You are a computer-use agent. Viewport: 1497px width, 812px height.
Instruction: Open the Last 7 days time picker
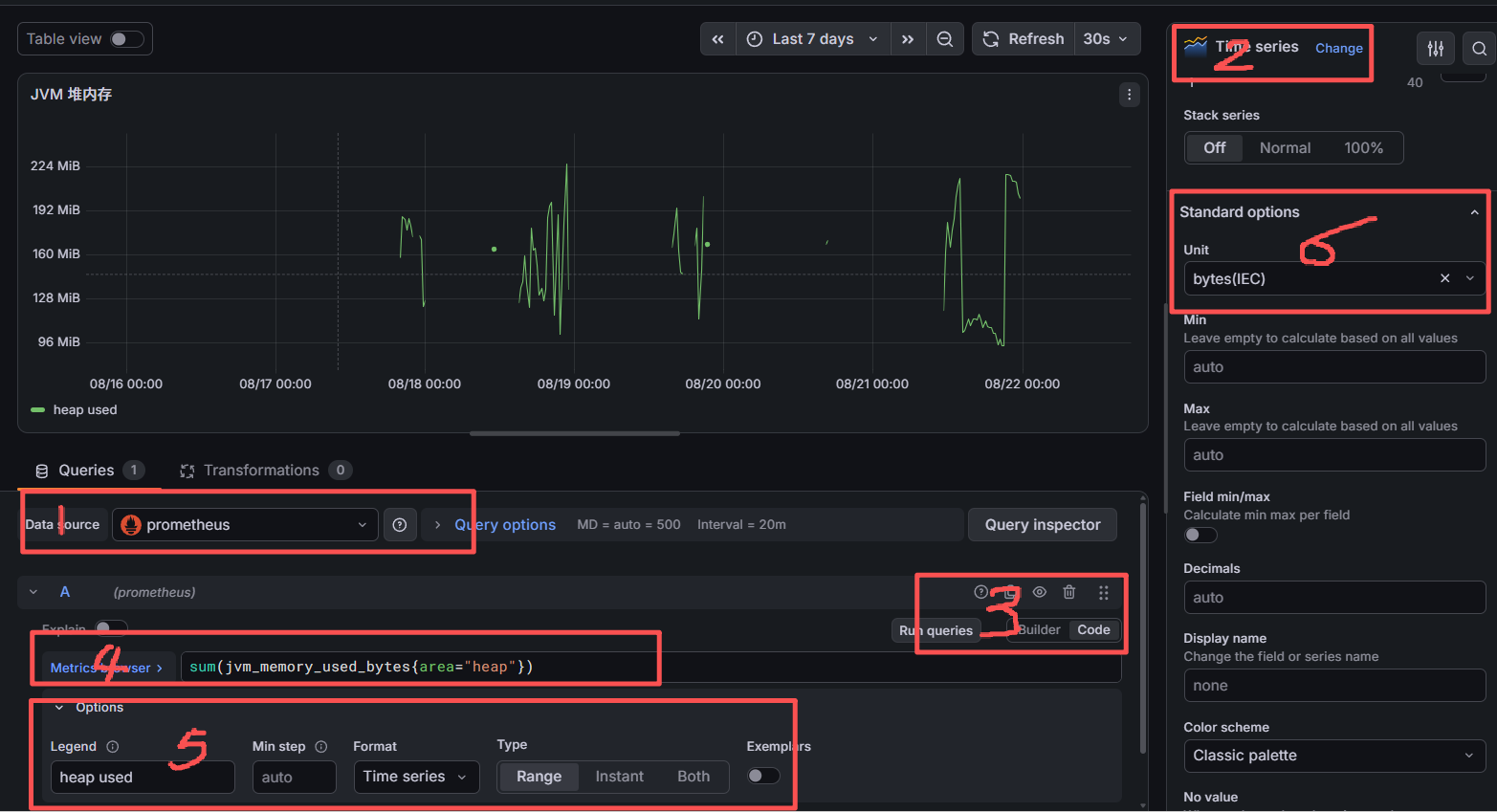813,39
